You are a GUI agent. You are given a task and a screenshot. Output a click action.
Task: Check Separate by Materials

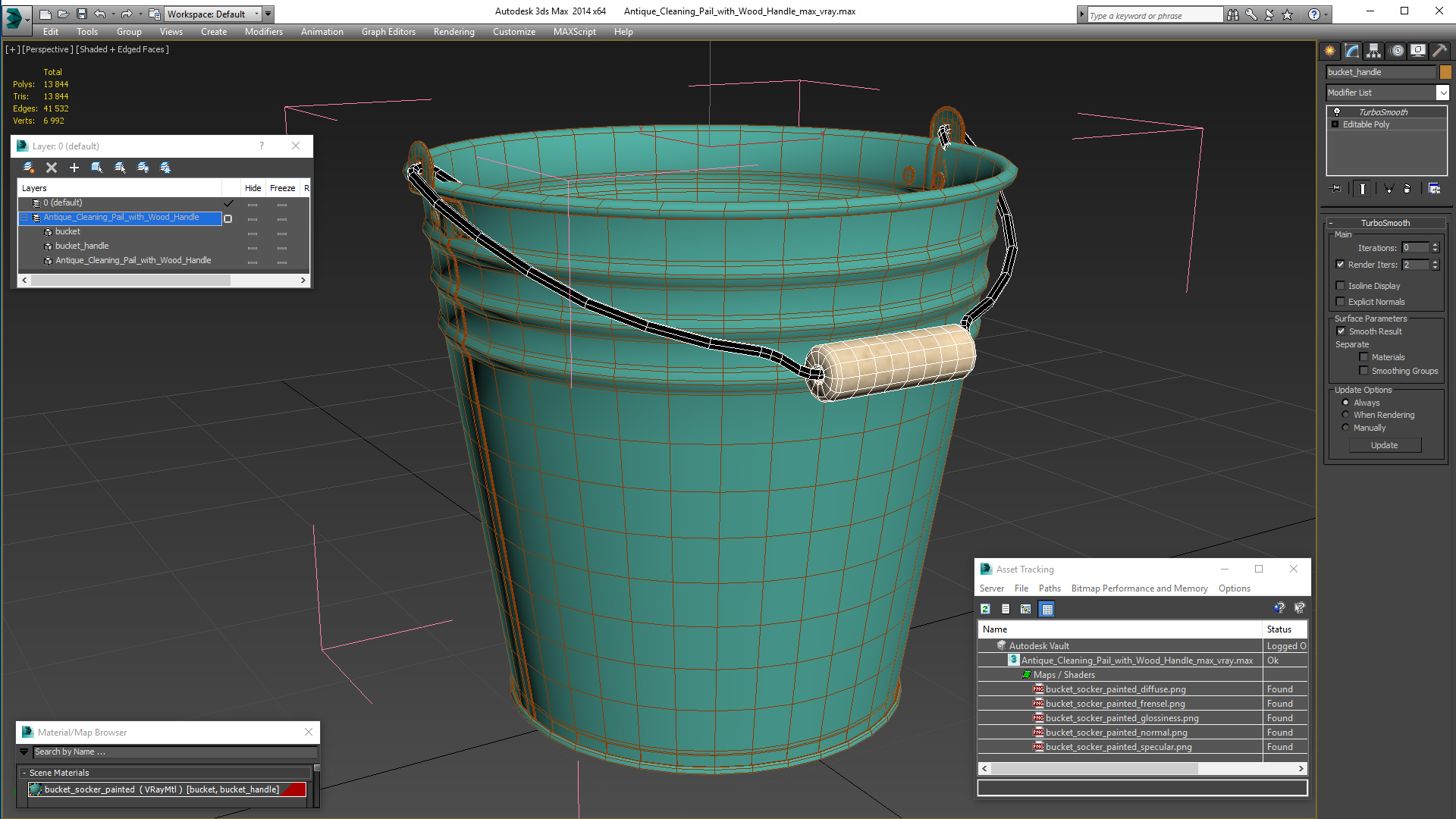1364,357
